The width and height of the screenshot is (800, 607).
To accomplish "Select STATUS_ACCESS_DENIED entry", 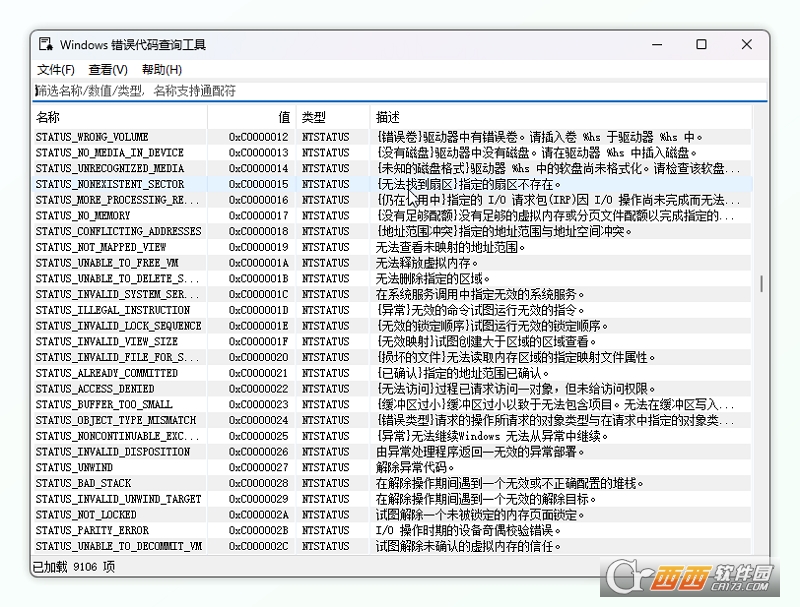I will pos(393,389).
